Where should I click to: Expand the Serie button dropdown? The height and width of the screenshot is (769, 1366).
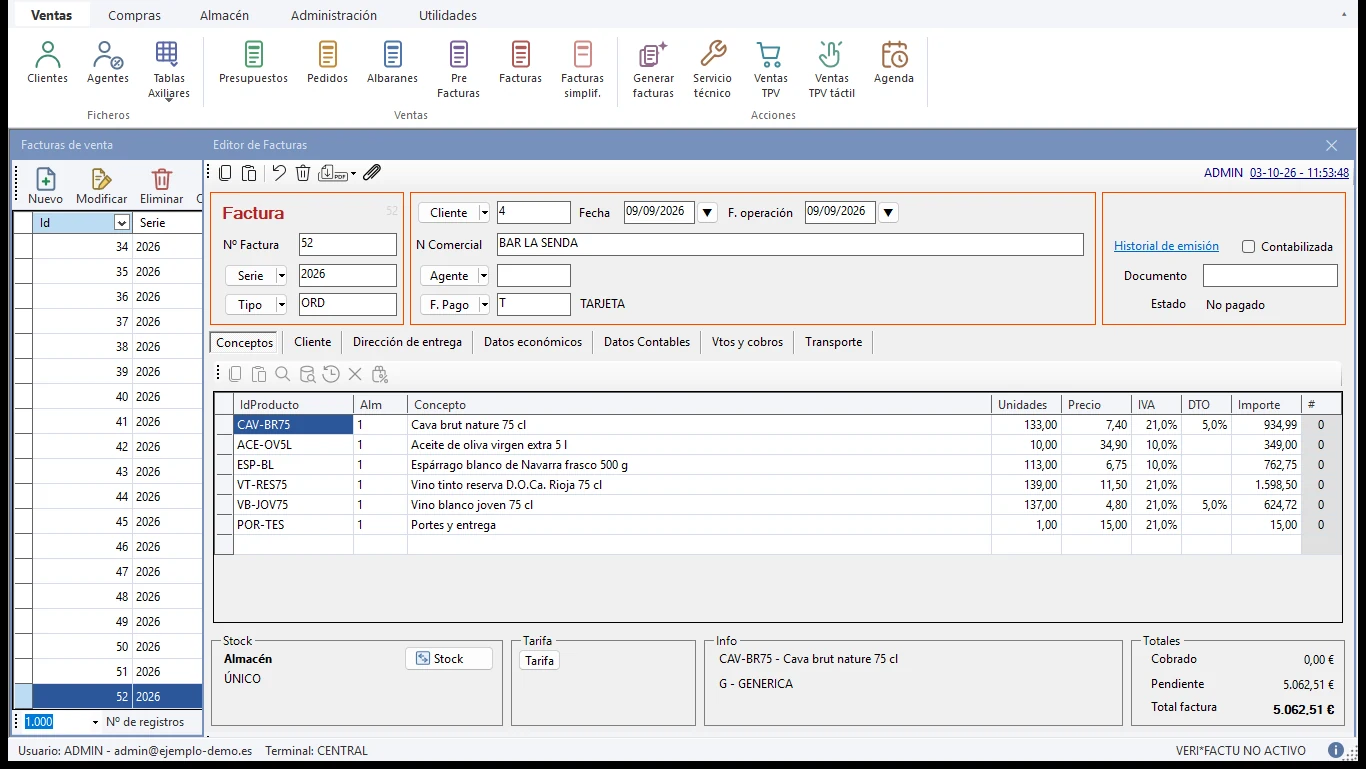click(x=282, y=275)
